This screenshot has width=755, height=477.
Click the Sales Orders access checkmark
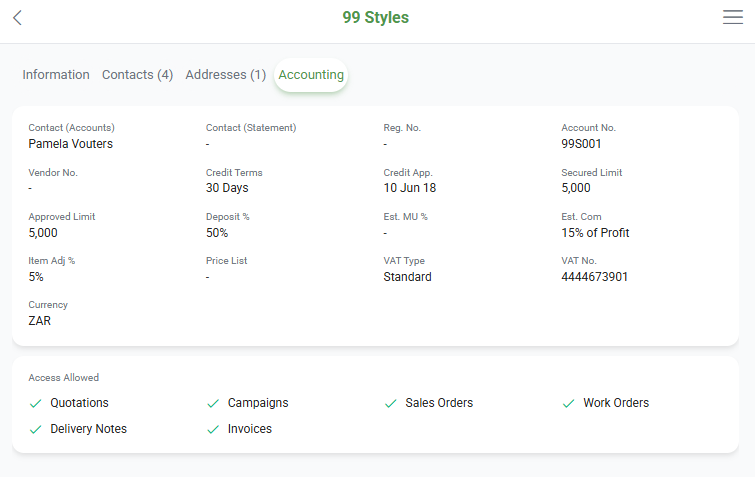pos(391,403)
